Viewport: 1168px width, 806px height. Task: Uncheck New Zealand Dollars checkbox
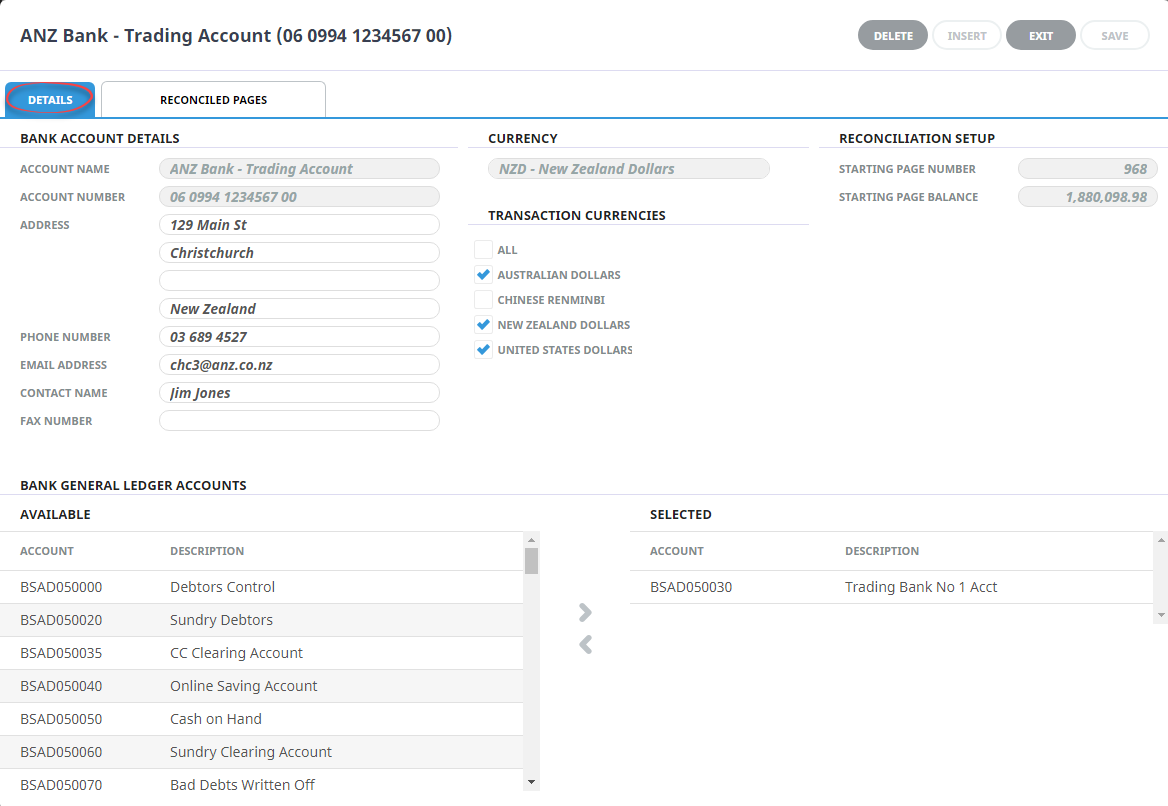pyautogui.click(x=483, y=325)
